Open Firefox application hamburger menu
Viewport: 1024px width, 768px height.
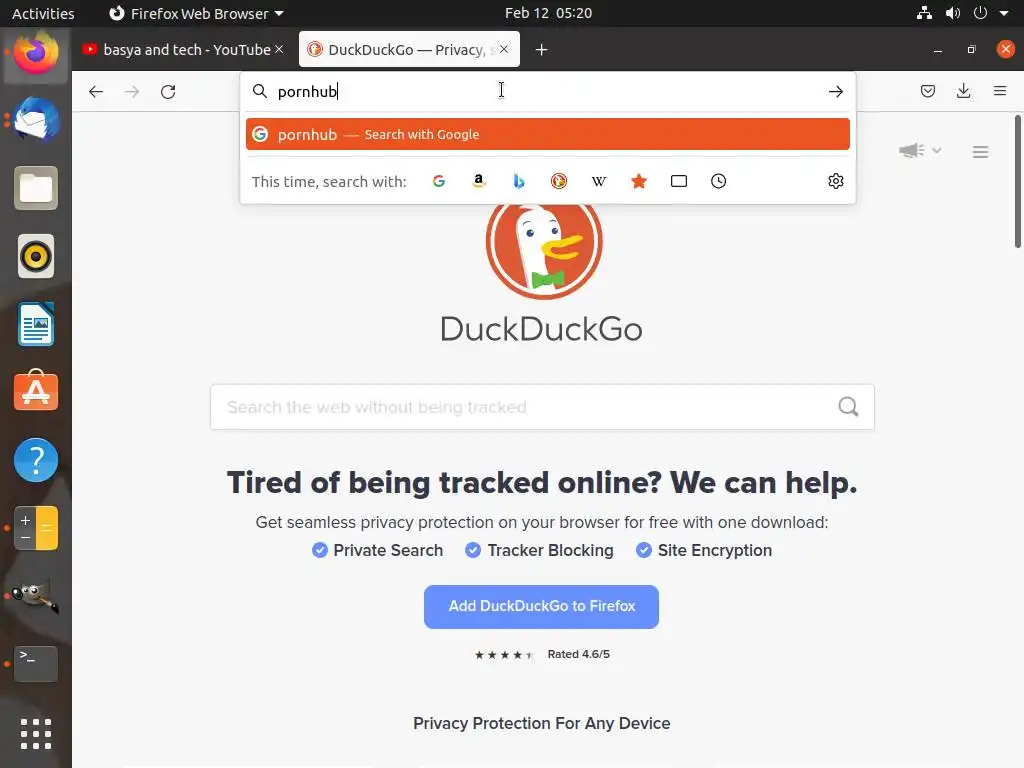click(x=1000, y=91)
